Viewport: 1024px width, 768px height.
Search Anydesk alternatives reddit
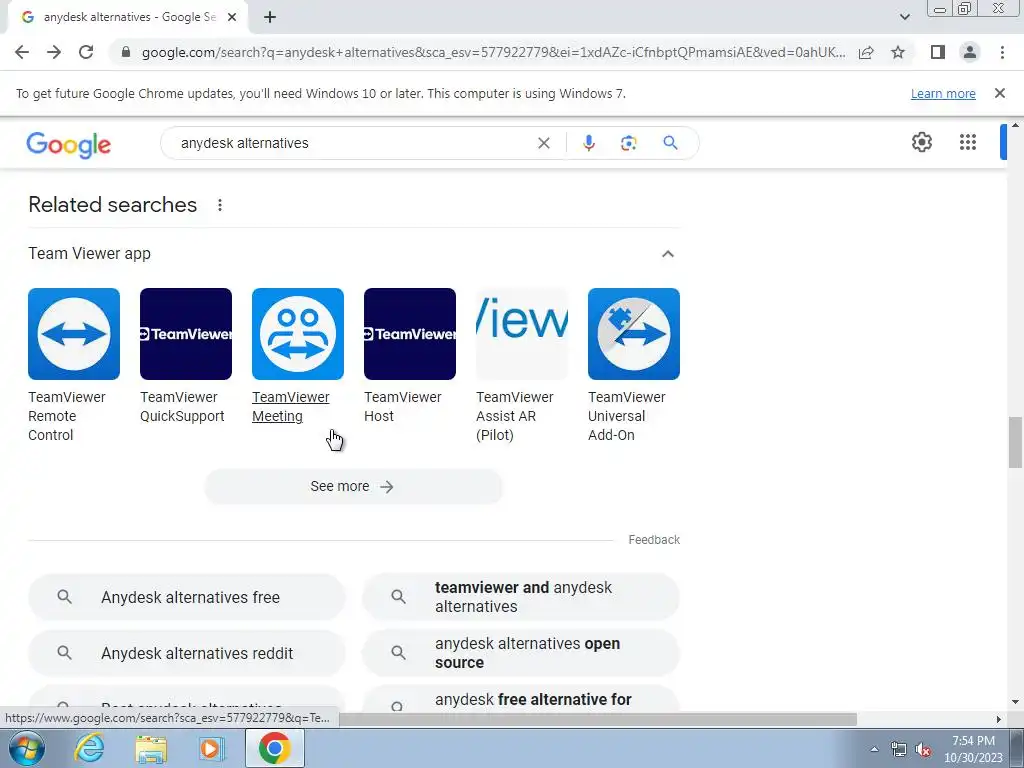[187, 653]
